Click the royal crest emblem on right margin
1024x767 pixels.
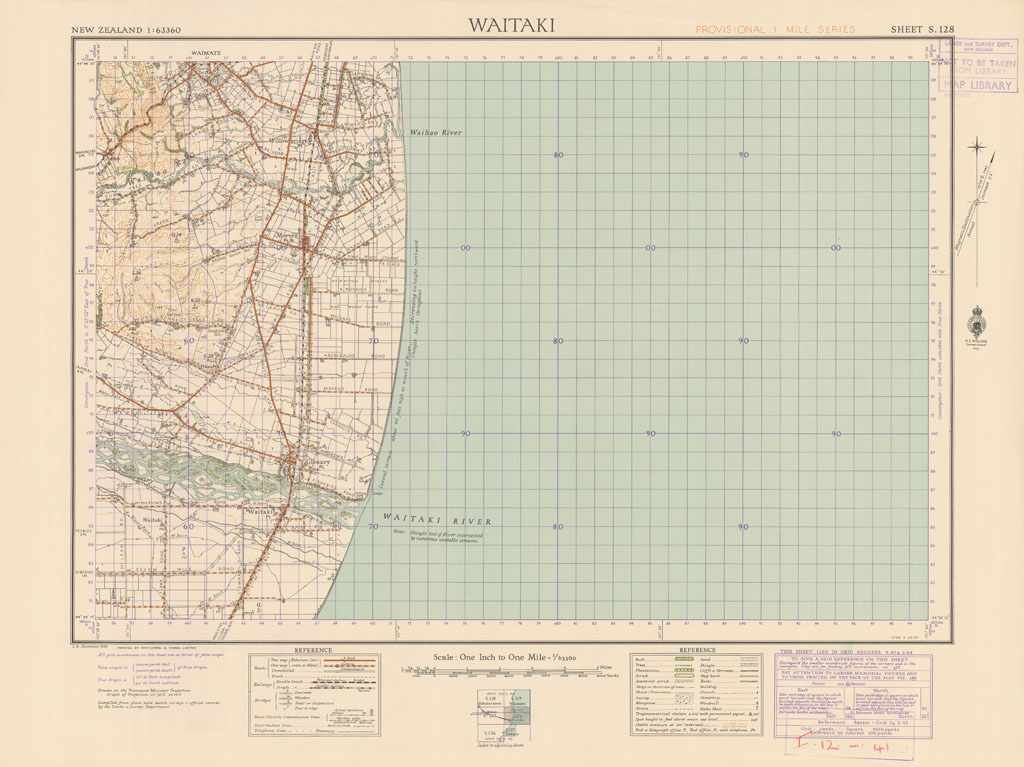975,323
